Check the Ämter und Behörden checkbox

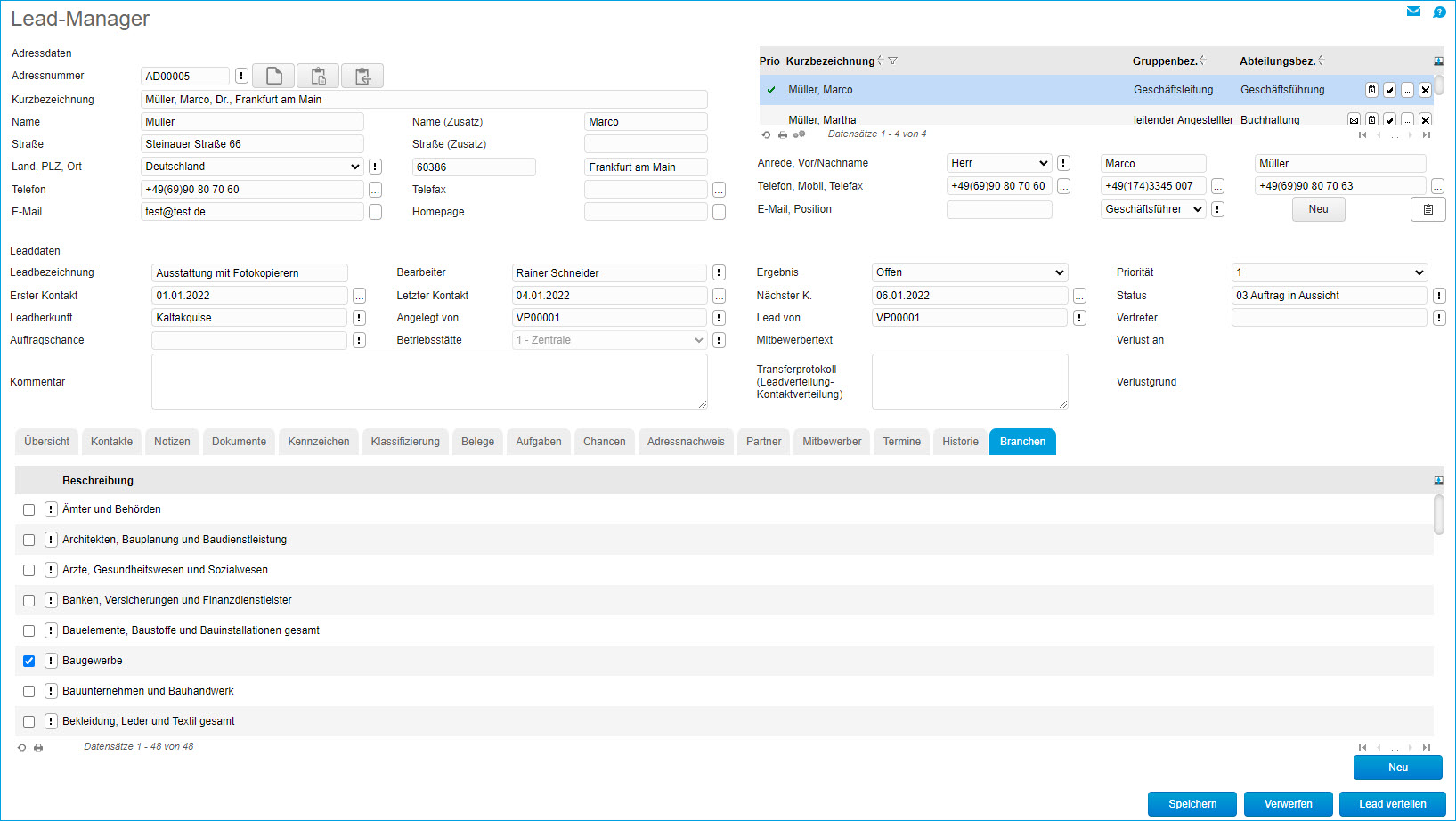coord(29,509)
